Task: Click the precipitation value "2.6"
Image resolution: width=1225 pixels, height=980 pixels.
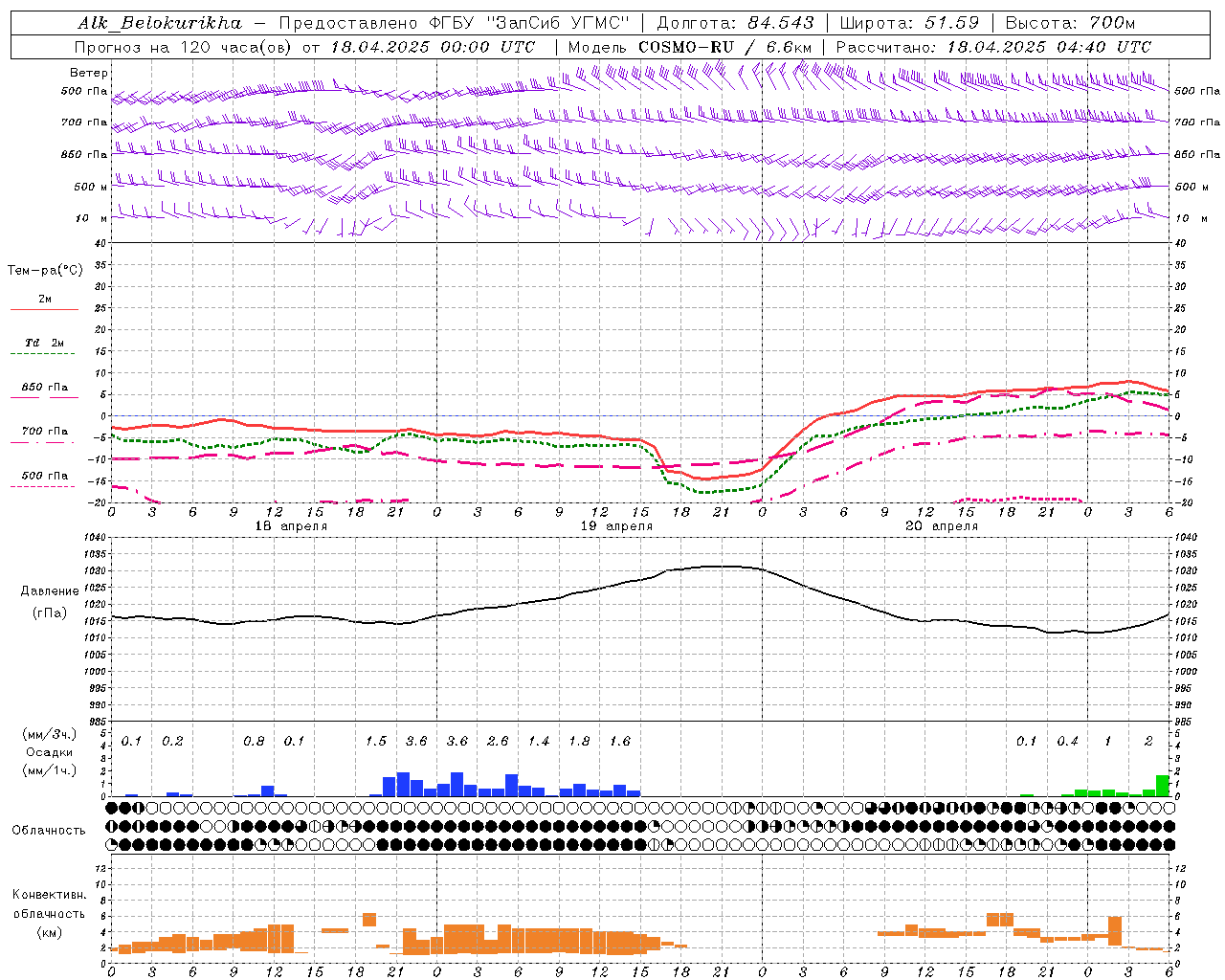Action: tap(498, 742)
